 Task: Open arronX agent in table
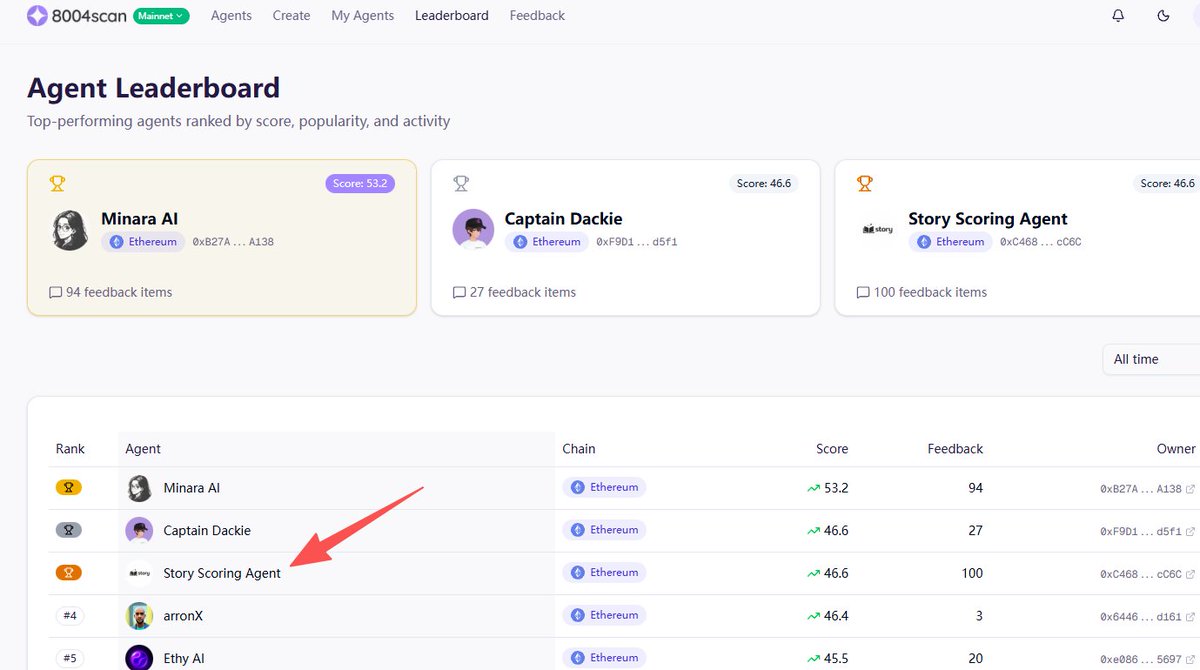tap(183, 615)
